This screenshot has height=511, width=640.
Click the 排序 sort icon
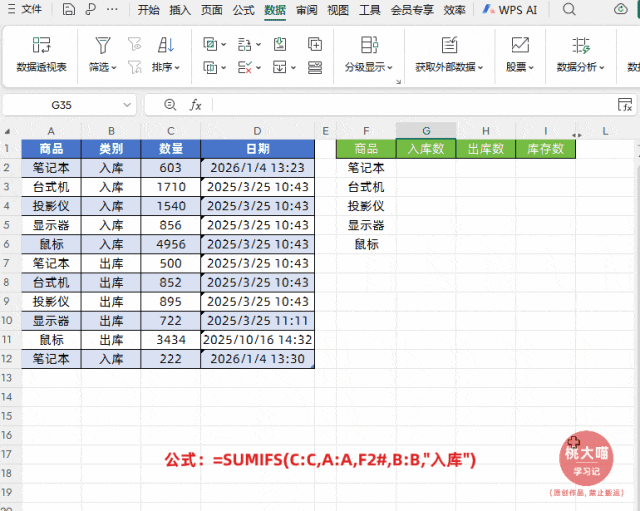(166, 45)
